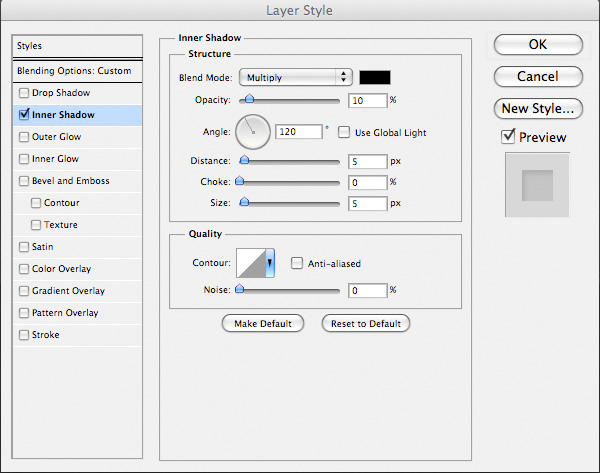Click the Angle value field

[299, 132]
